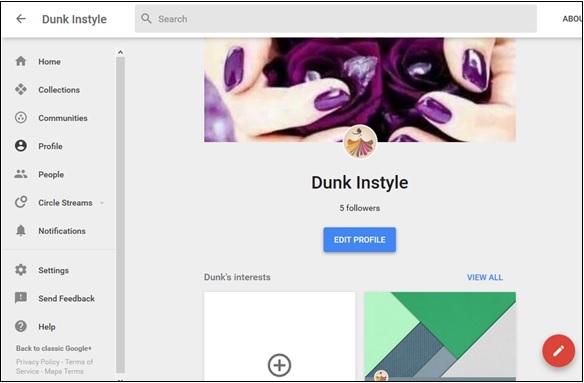
Task: Click the Communities circle icon
Action: pyautogui.click(x=21, y=118)
